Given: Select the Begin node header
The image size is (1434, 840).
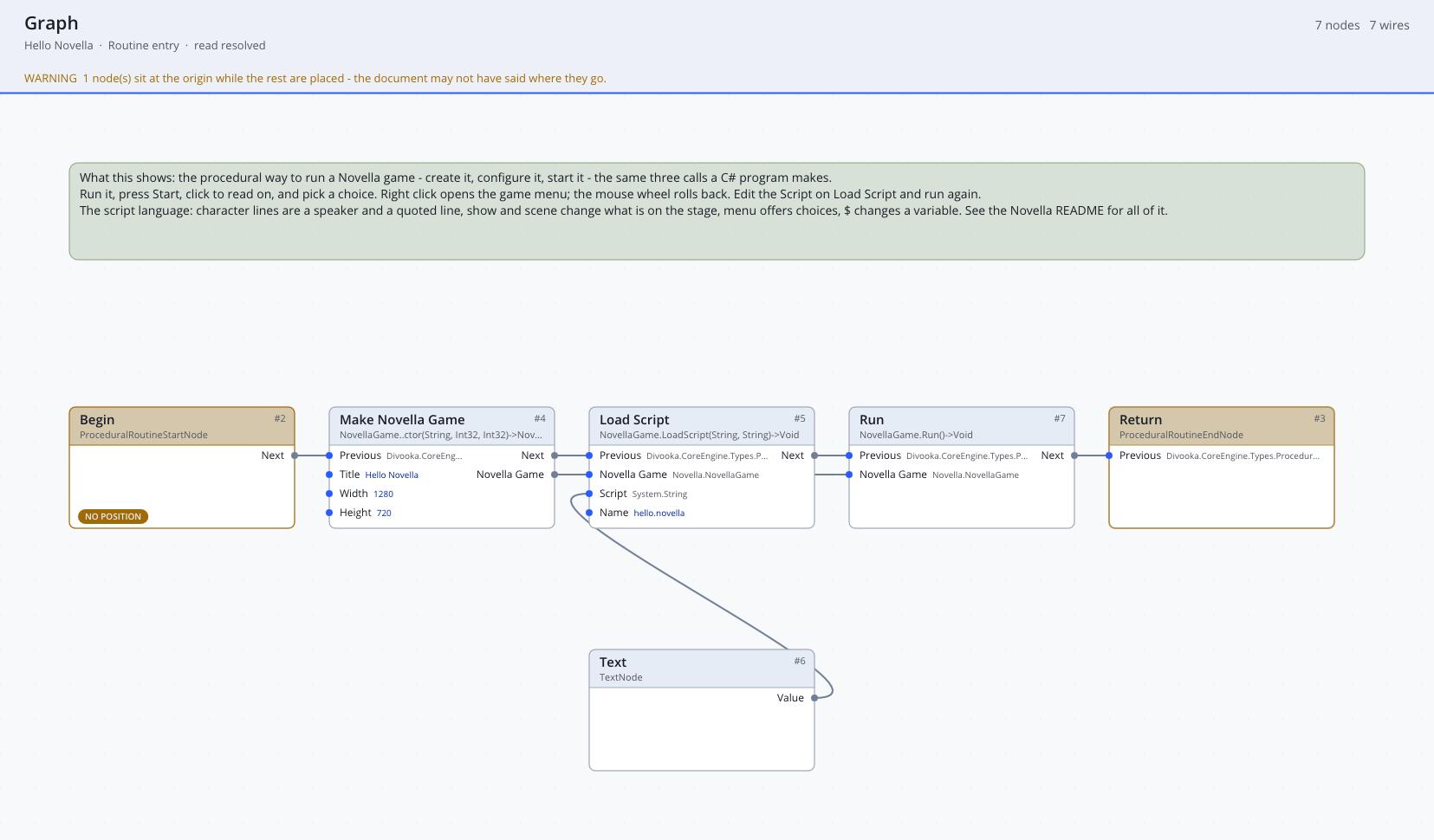Looking at the screenshot, I should click(182, 426).
